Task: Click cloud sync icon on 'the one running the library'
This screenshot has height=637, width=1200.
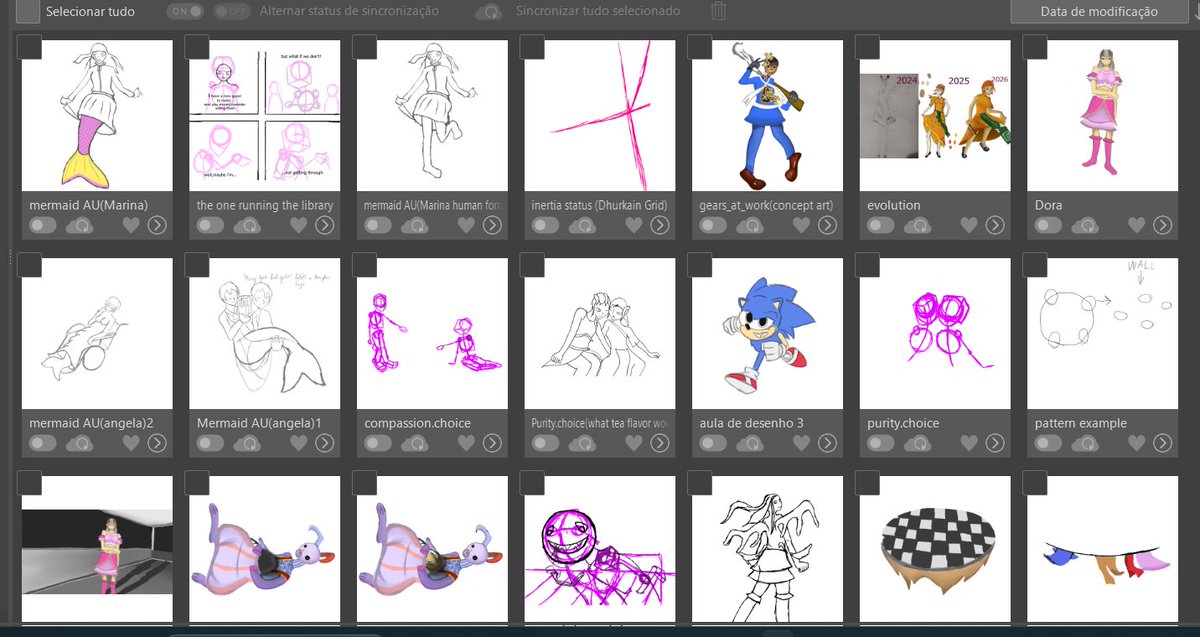Action: (x=248, y=226)
